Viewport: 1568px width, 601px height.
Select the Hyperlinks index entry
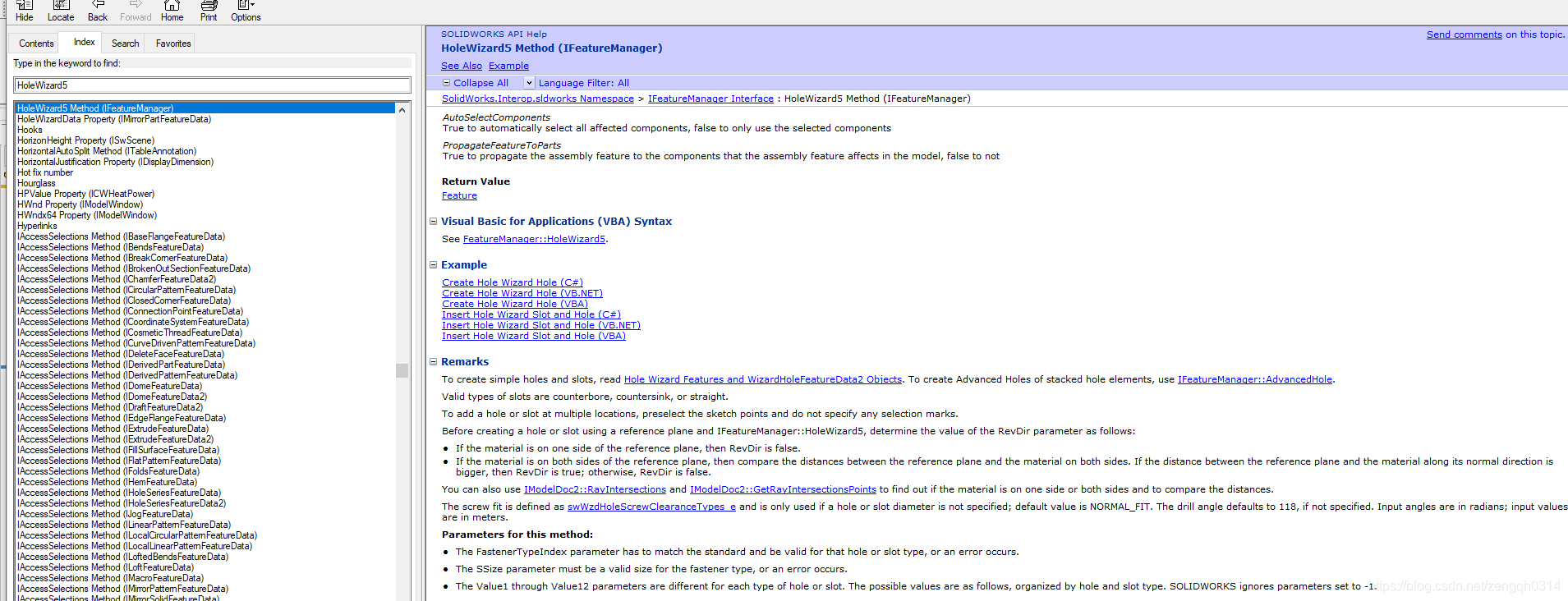37,226
